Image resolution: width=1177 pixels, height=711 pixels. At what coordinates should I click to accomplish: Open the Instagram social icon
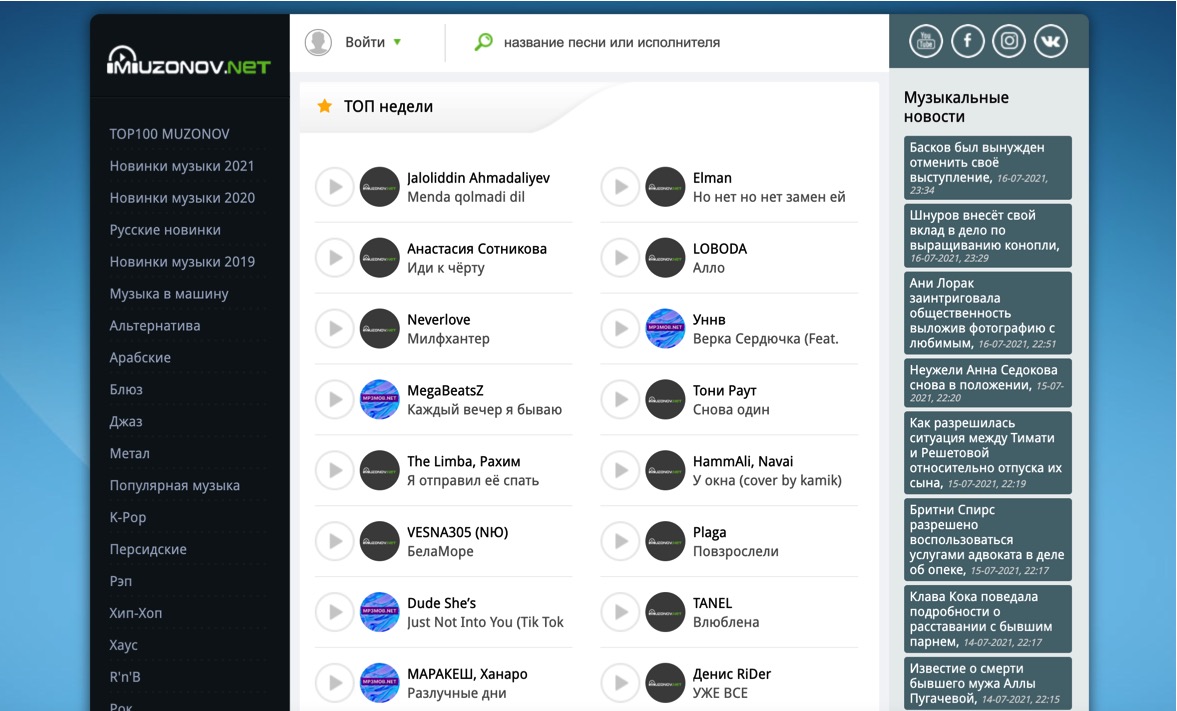point(1009,41)
